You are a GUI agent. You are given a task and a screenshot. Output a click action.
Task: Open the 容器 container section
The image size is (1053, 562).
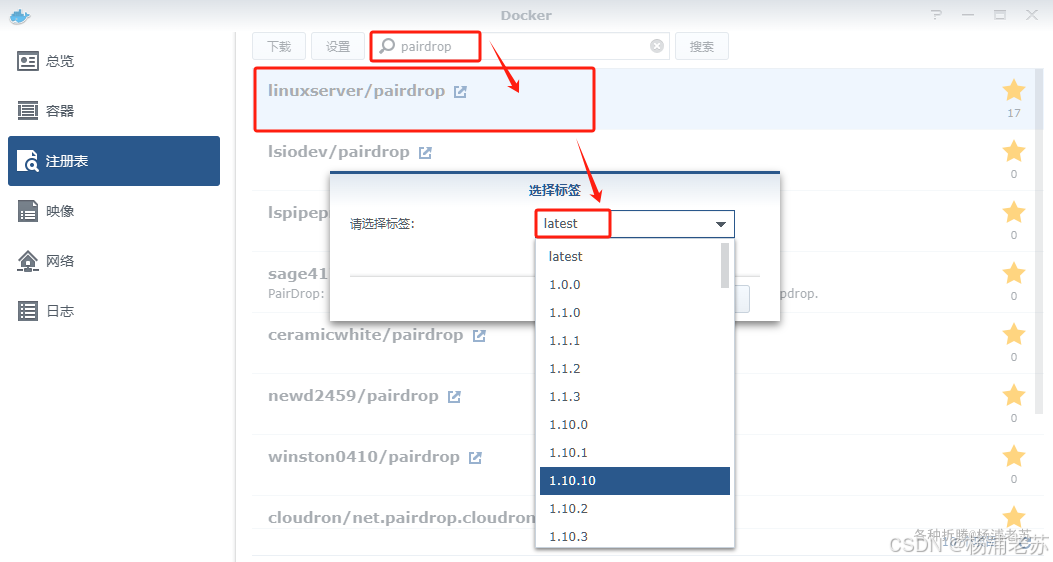click(x=113, y=111)
